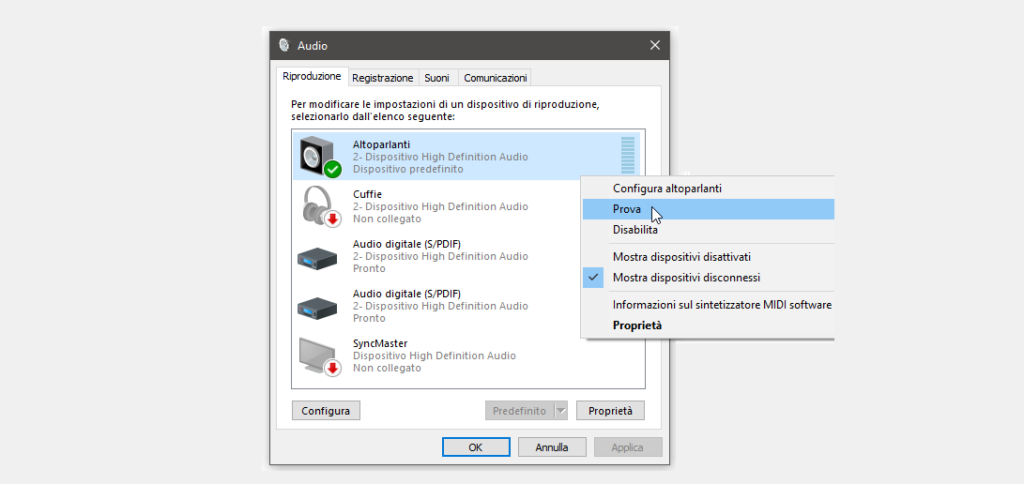Click the Audio speaker icon in title bar
The width and height of the screenshot is (1024, 484).
click(x=284, y=46)
